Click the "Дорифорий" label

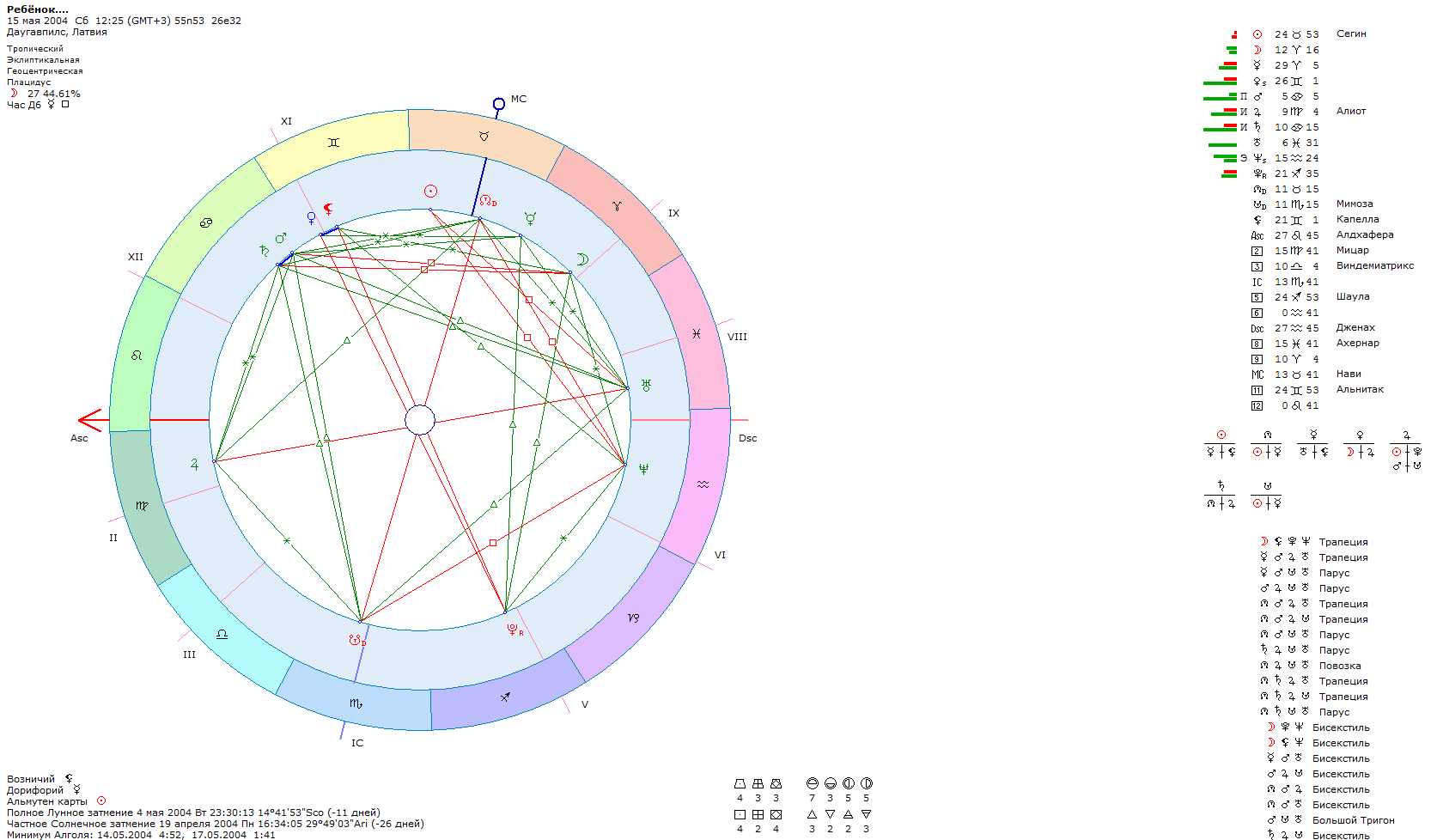(x=35, y=790)
